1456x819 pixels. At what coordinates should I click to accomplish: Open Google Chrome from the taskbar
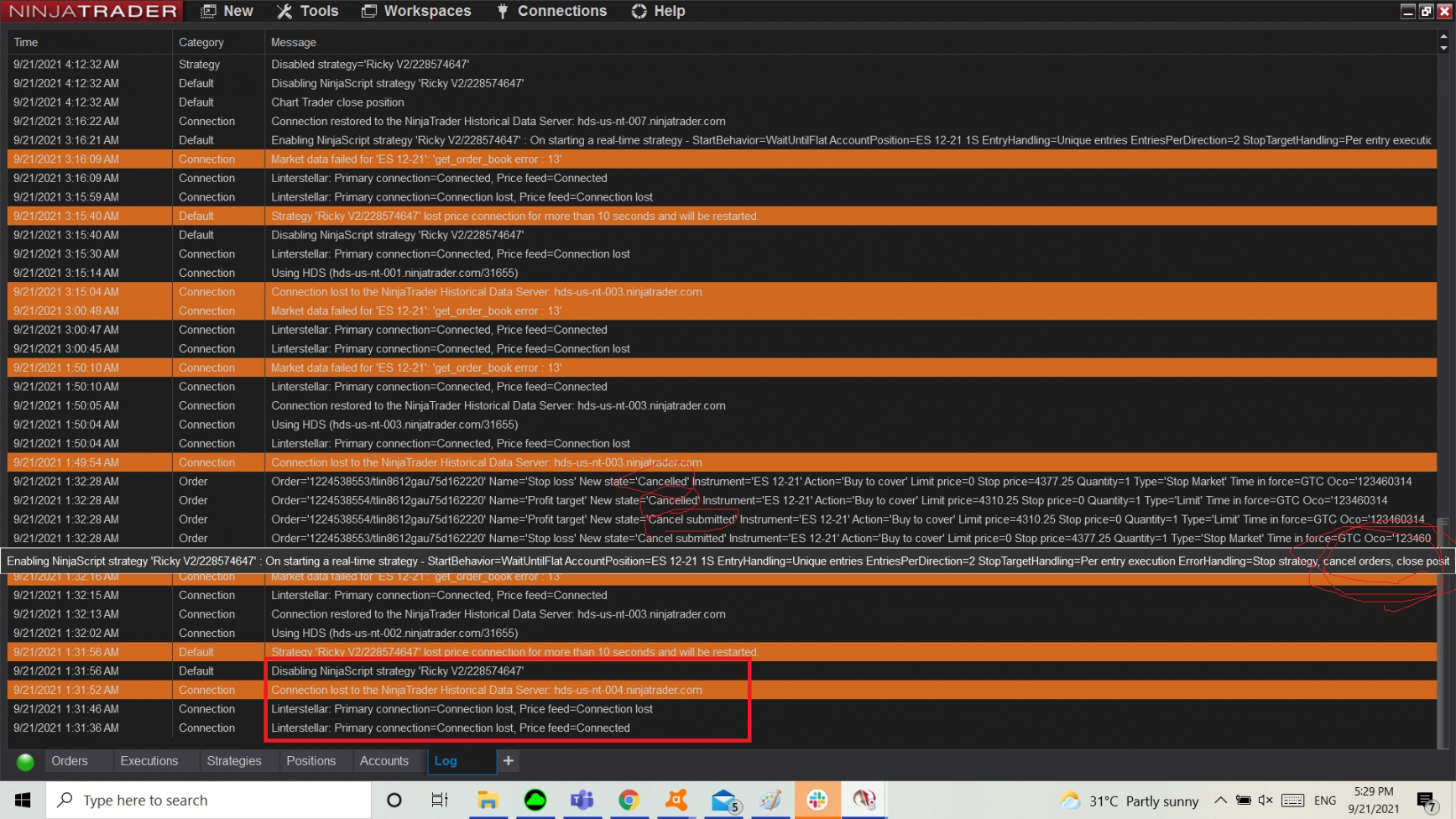(x=629, y=801)
